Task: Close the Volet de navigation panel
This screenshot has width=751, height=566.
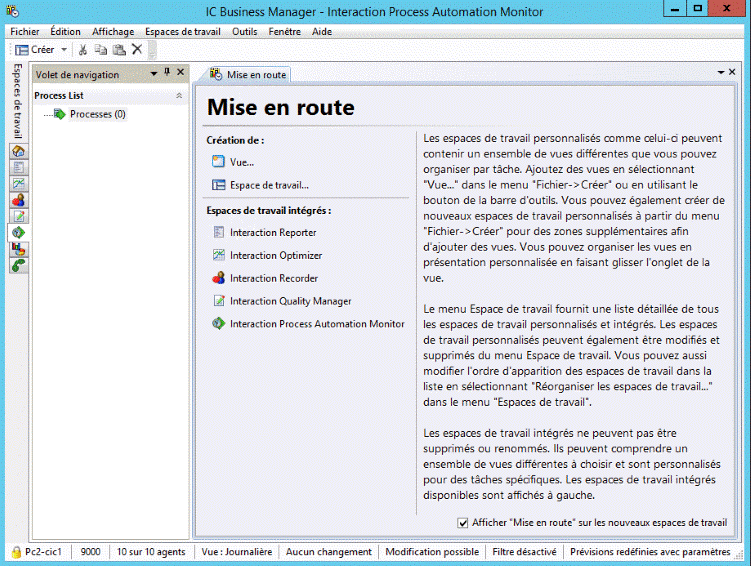Action: coord(180,73)
